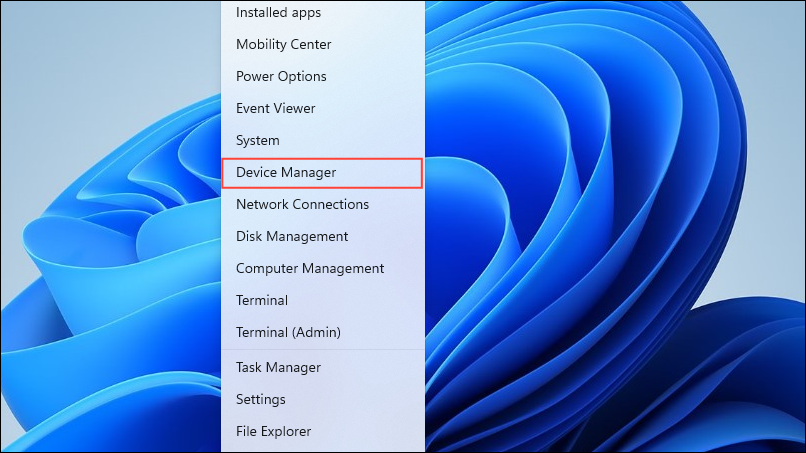
Task: Open Power Options
Action: 323,76
